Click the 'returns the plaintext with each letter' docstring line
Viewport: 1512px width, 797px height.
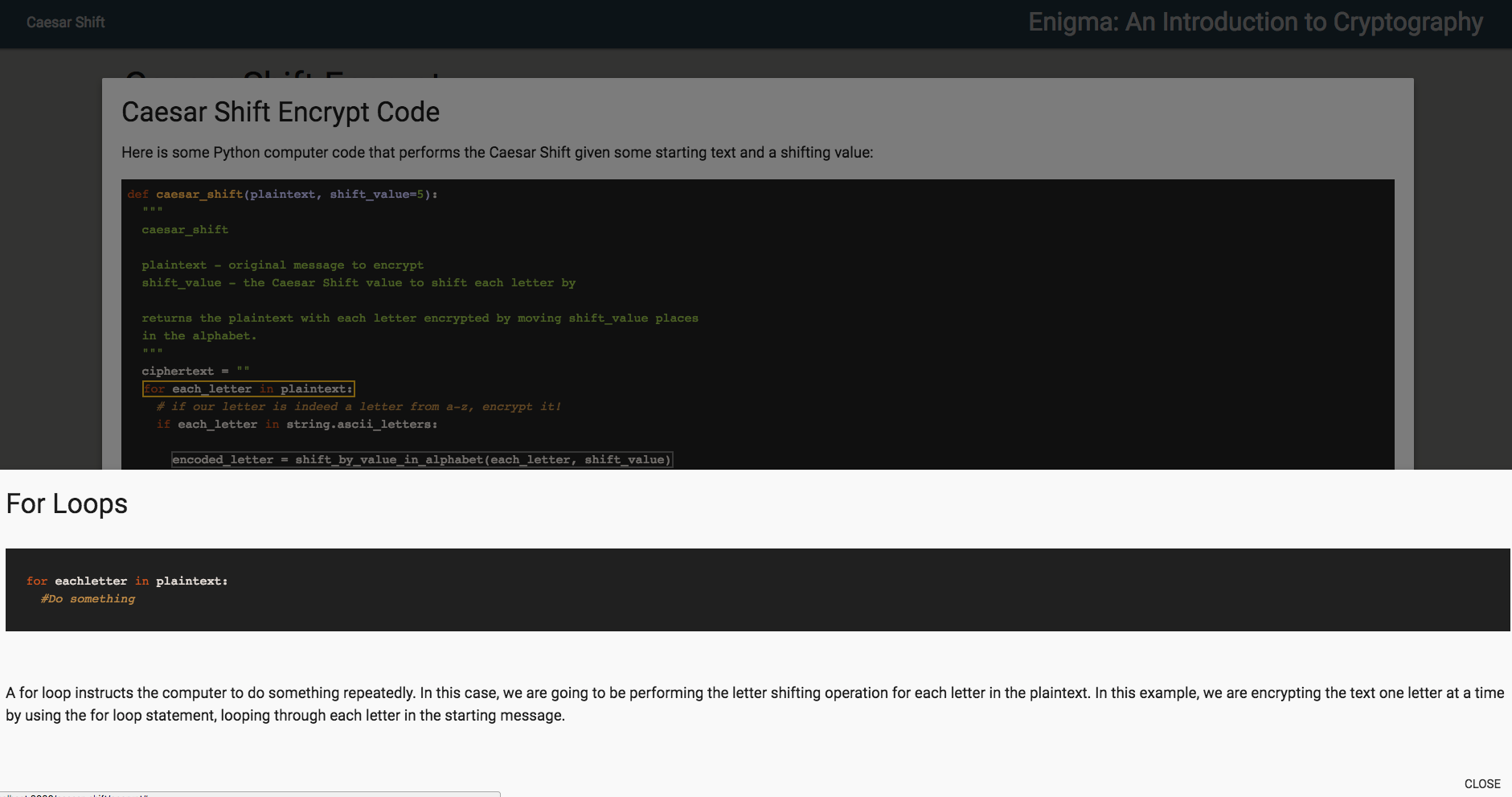tap(420, 318)
